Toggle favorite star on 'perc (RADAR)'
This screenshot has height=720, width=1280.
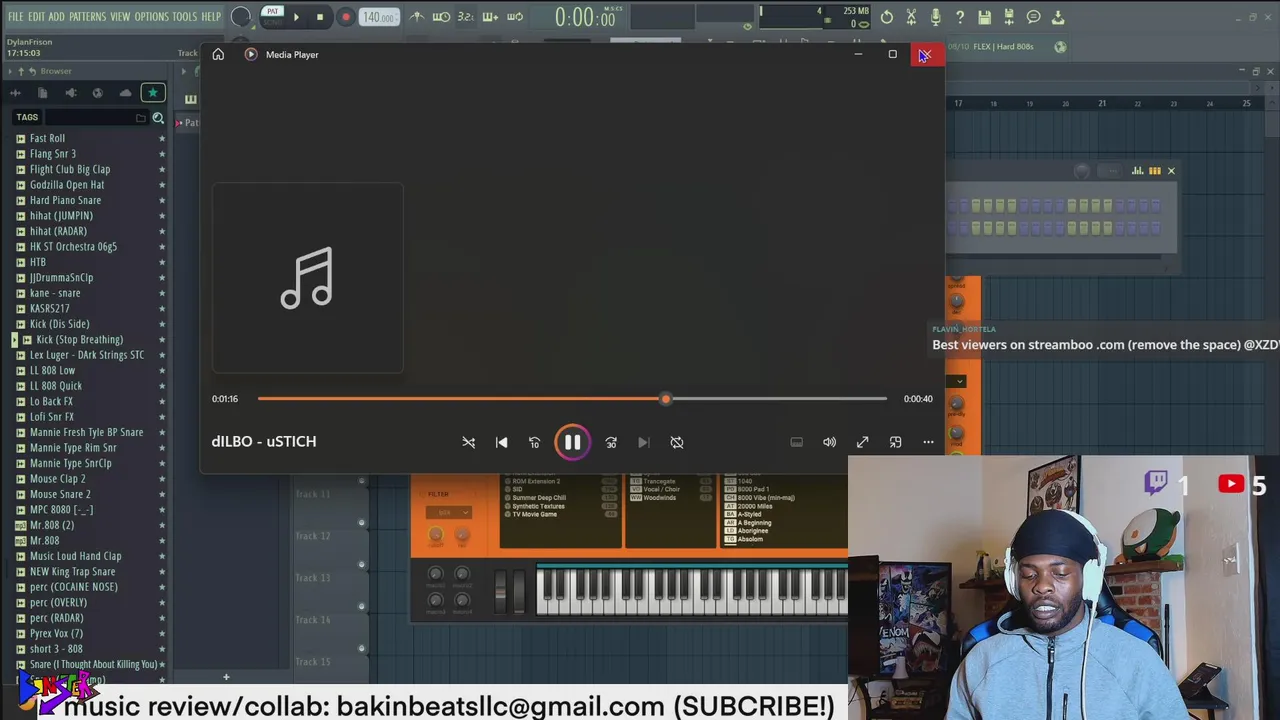click(162, 618)
